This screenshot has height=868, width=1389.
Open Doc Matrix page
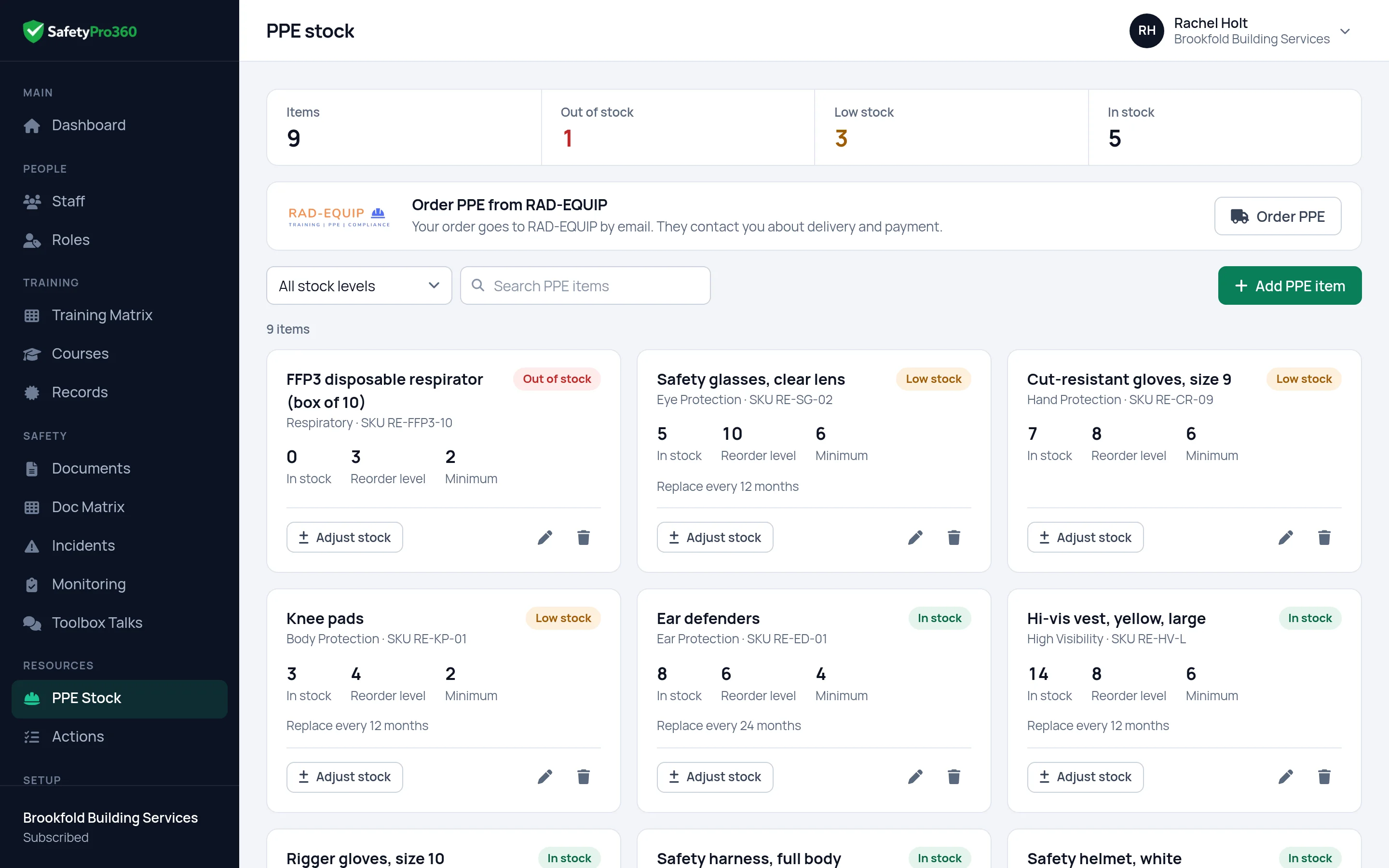tap(120, 507)
